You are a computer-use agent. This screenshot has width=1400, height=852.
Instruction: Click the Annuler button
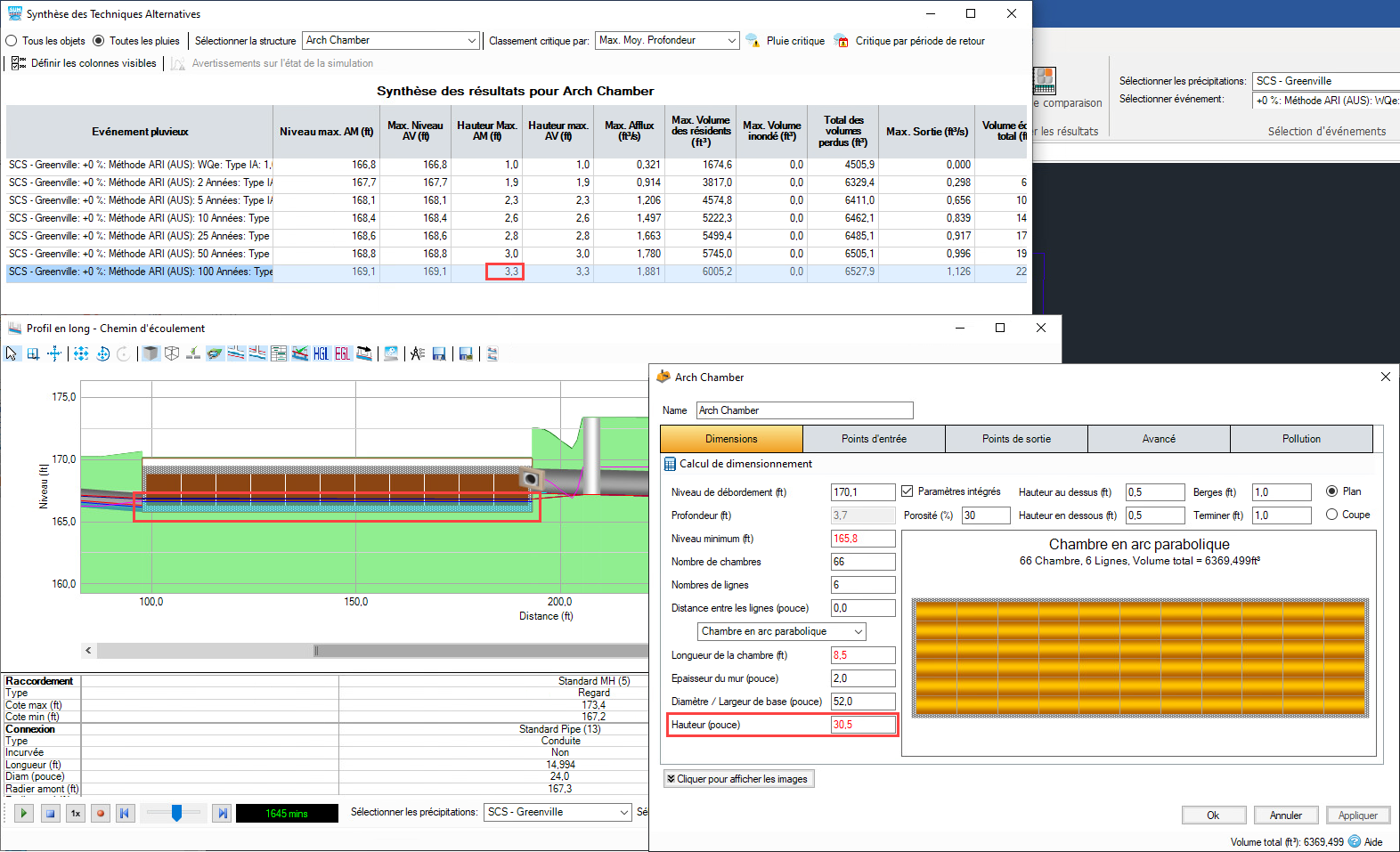click(1285, 815)
